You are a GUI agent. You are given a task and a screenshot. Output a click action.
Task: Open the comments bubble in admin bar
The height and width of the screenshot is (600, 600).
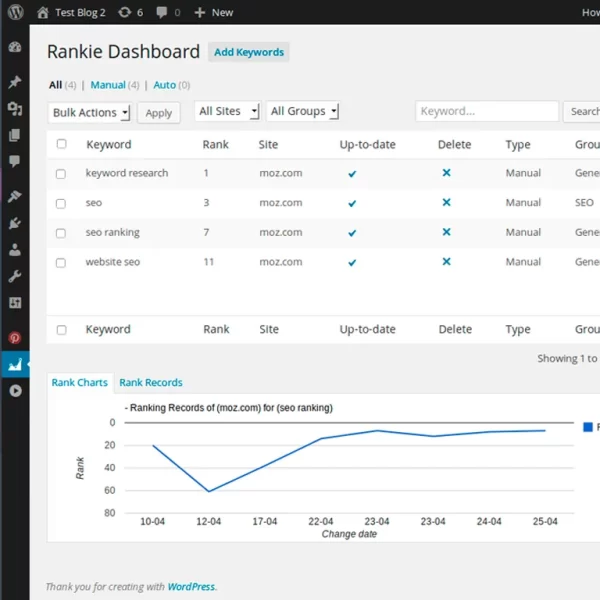162,13
